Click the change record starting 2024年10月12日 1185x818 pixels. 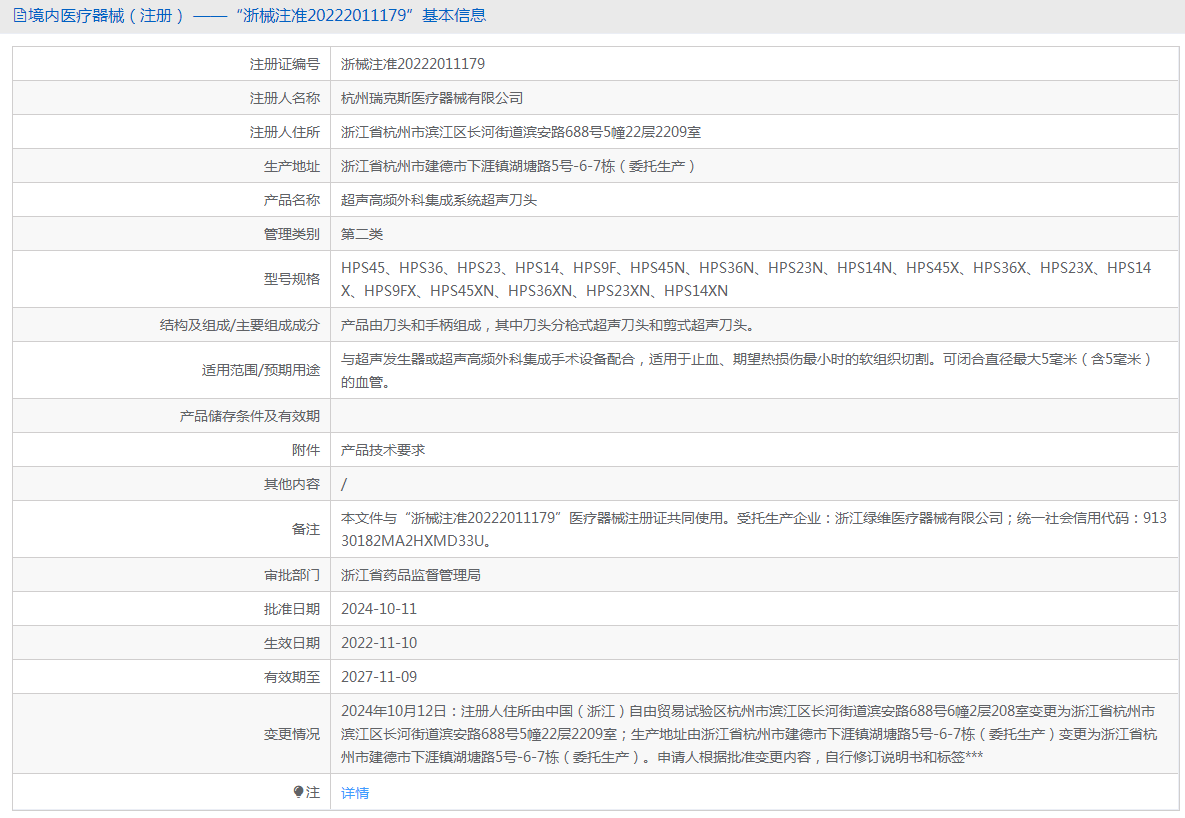click(749, 734)
